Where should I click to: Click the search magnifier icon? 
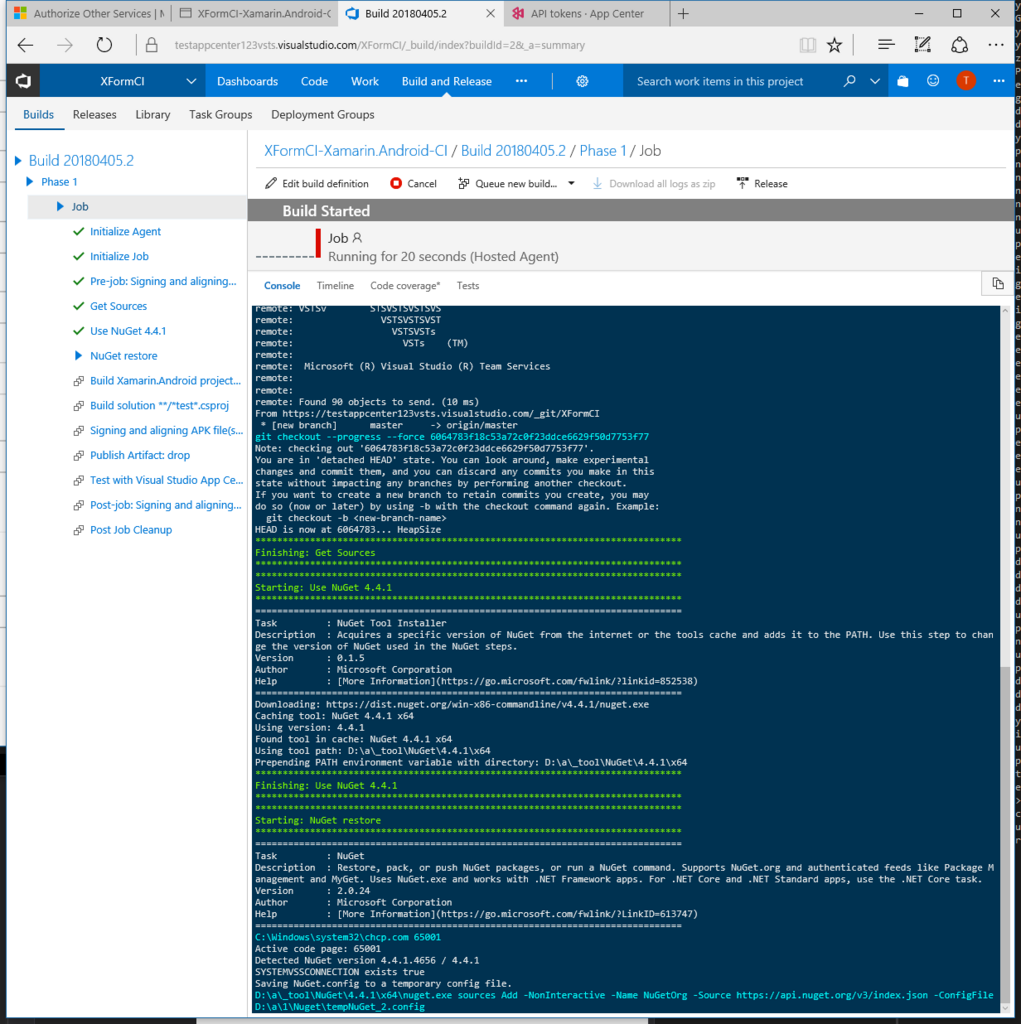tap(849, 81)
